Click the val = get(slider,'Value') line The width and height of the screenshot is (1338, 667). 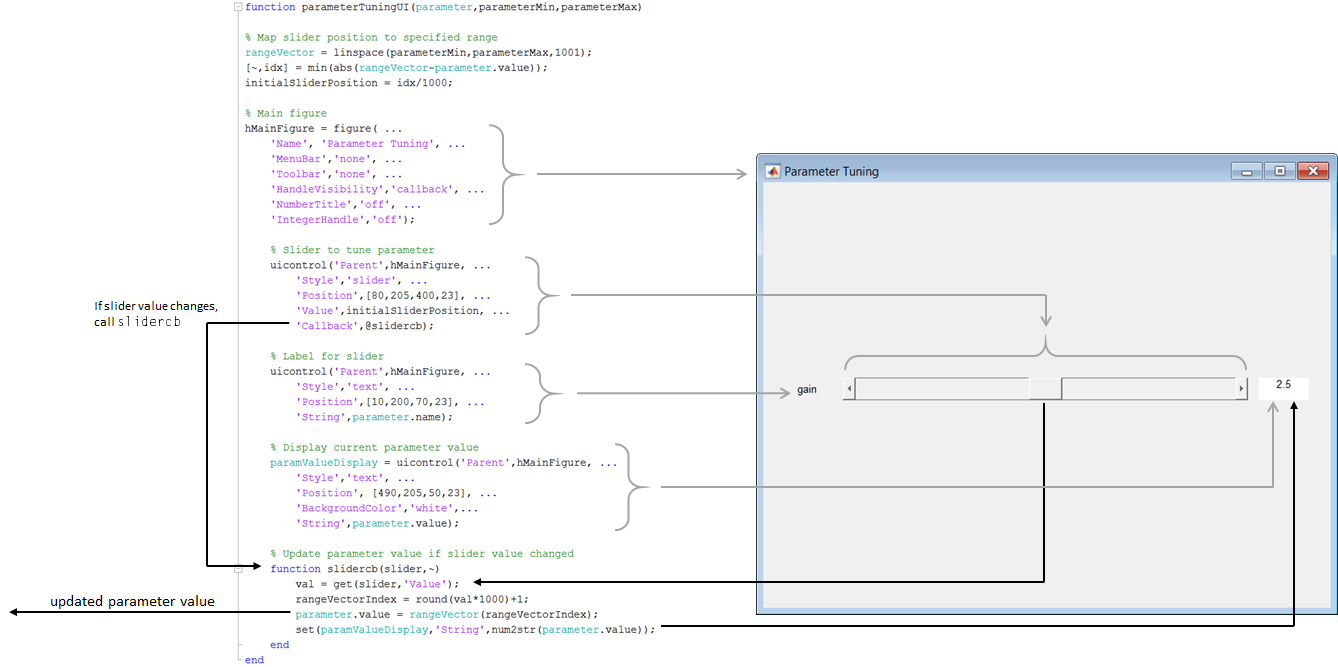tap(377, 584)
